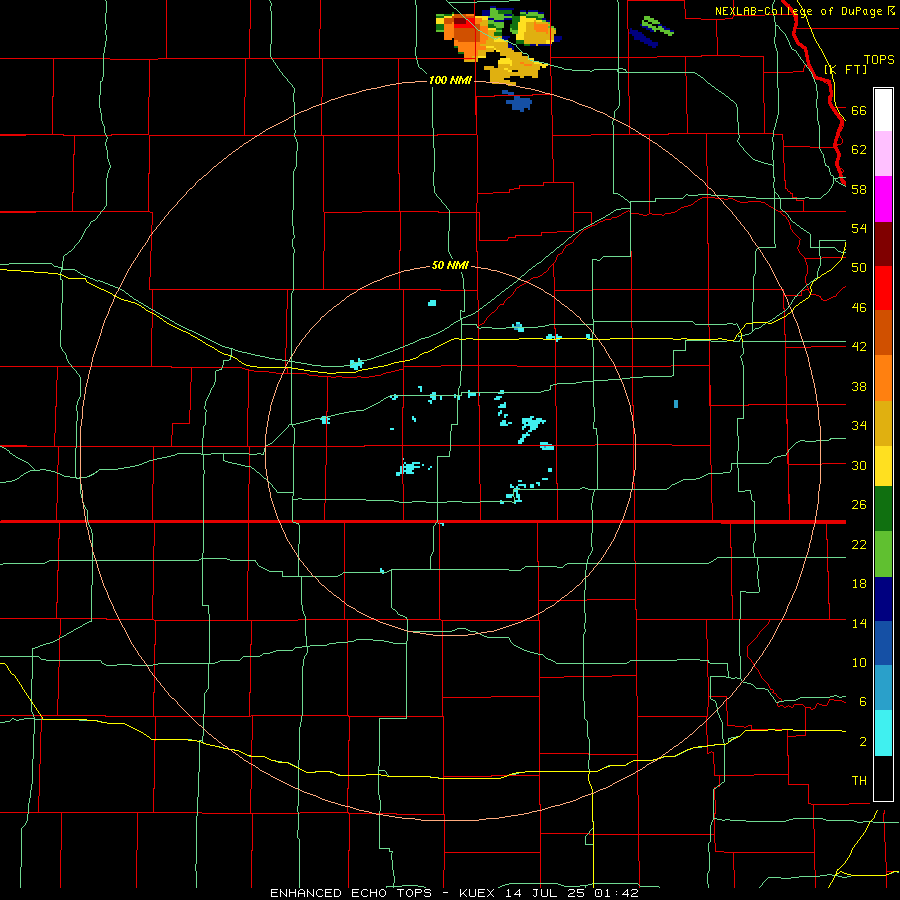Viewport: 900px width, 900px height.
Task: Click the 6 legend value
Action: pos(862,702)
